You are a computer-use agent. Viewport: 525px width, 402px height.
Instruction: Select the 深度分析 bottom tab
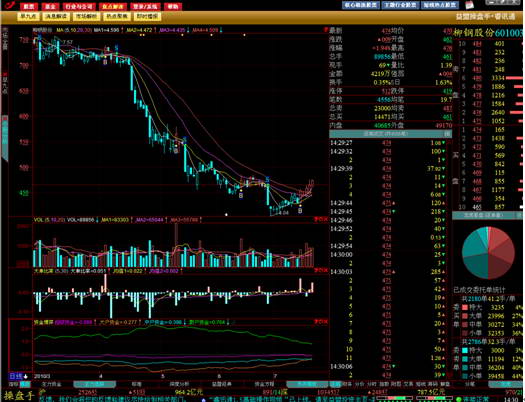[x=179, y=384]
